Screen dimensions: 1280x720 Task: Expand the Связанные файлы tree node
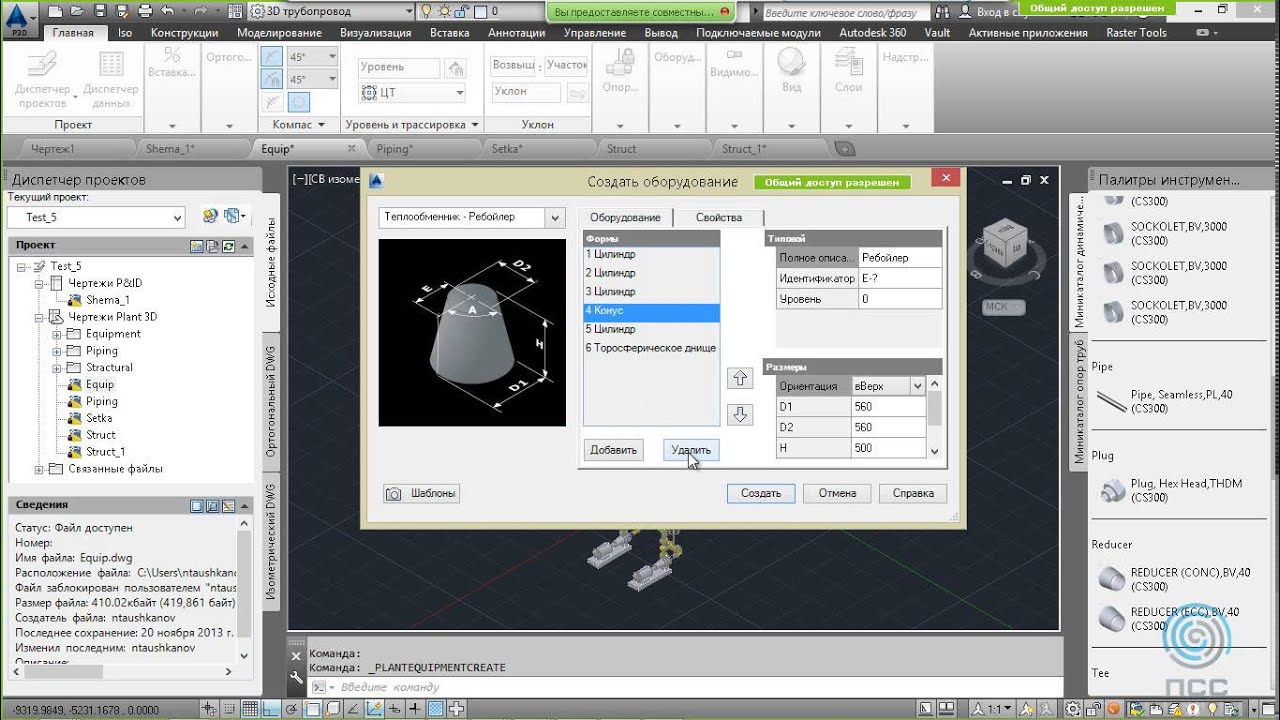click(40, 468)
